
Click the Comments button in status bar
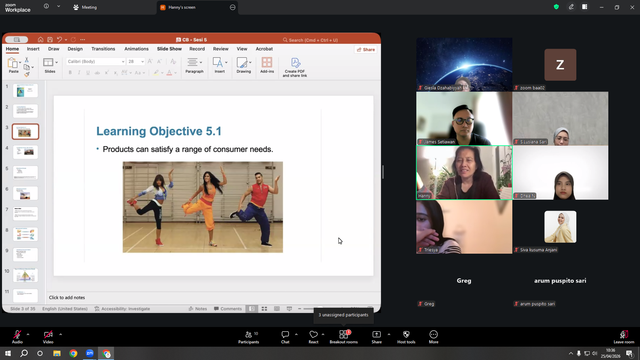tap(228, 309)
